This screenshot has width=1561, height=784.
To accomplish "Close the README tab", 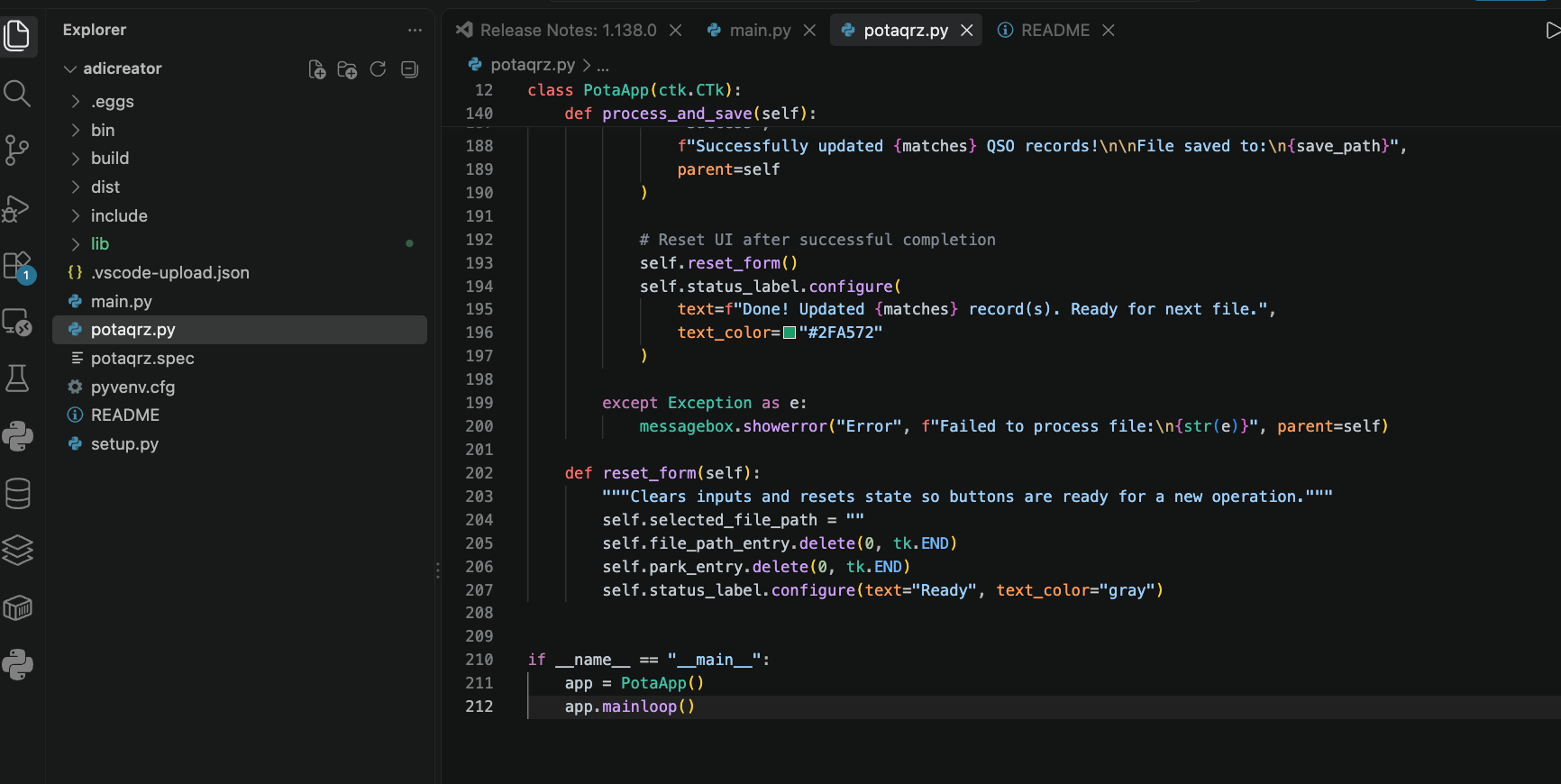I will 1109,31.
